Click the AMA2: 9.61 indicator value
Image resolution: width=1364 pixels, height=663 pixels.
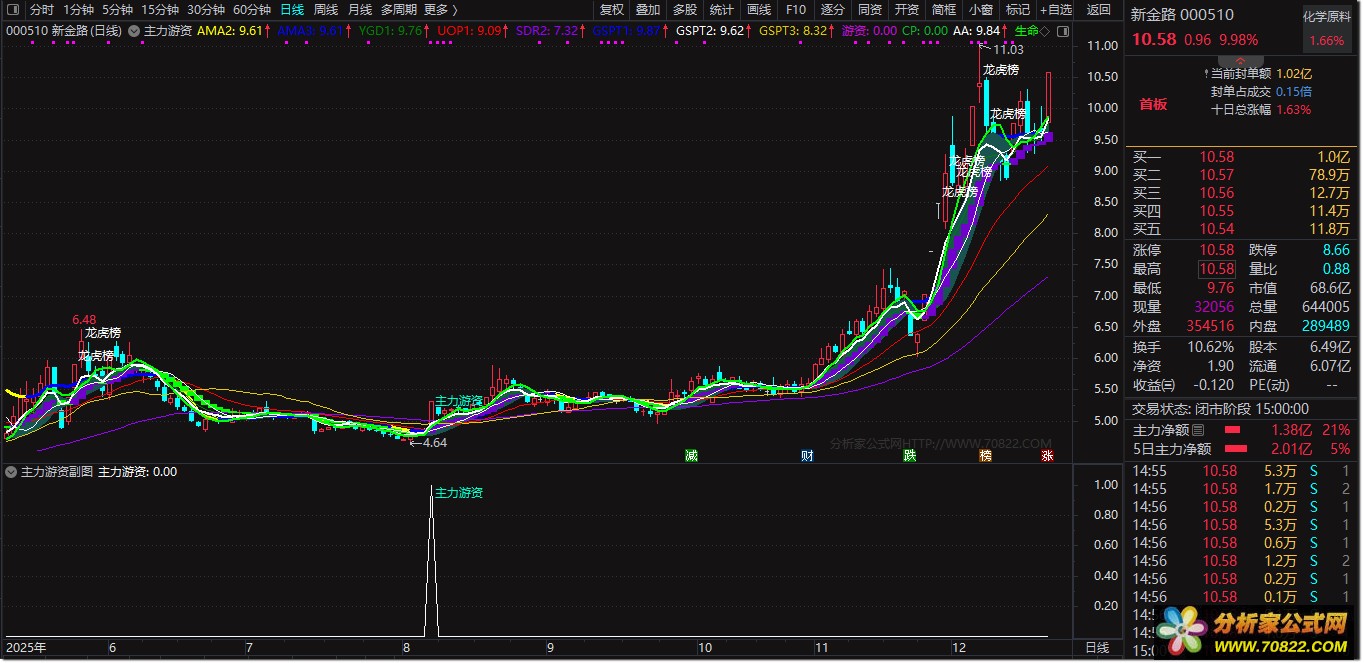coord(232,31)
